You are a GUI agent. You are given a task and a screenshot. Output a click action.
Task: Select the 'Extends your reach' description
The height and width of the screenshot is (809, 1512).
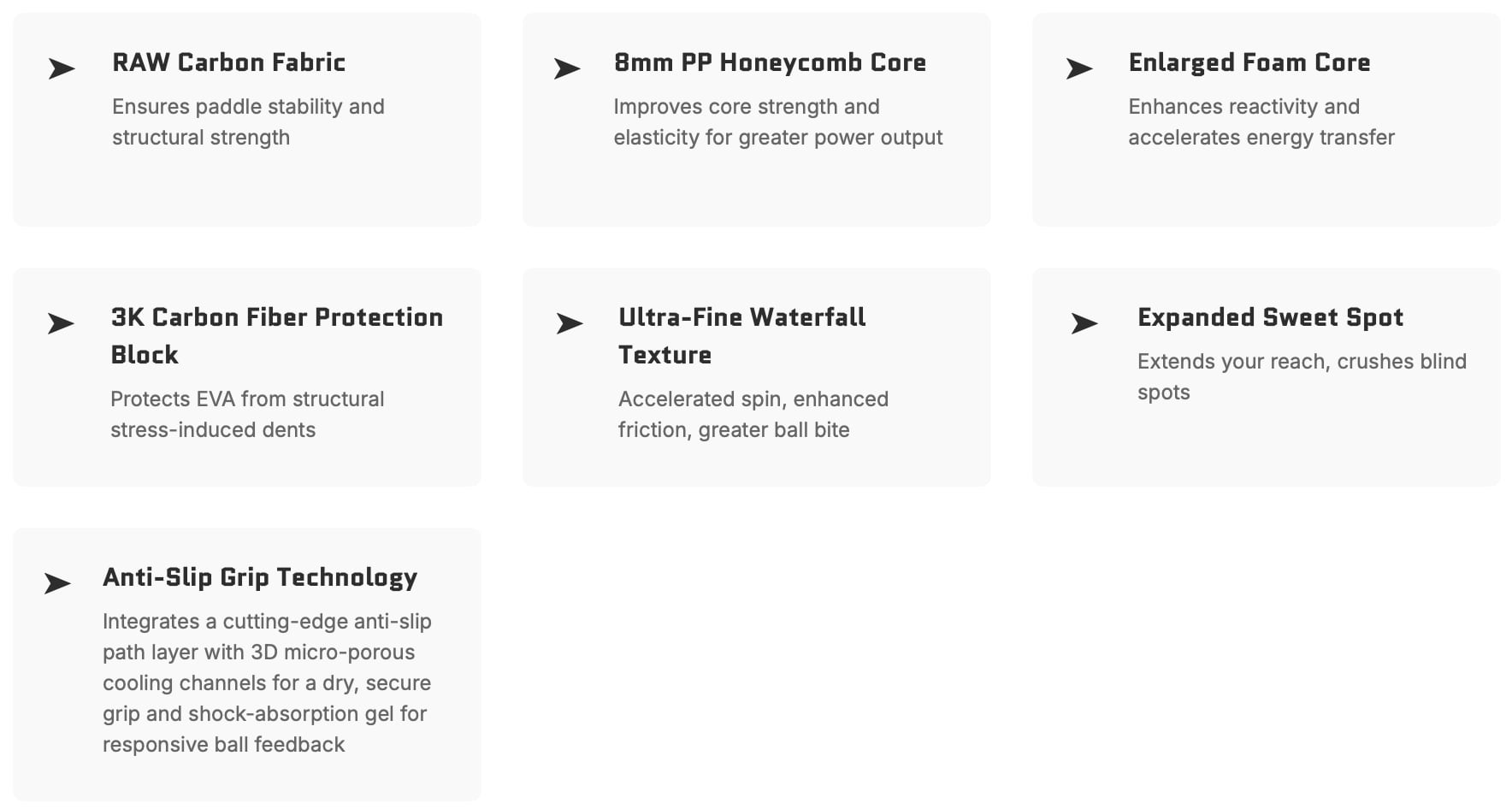coord(1301,377)
